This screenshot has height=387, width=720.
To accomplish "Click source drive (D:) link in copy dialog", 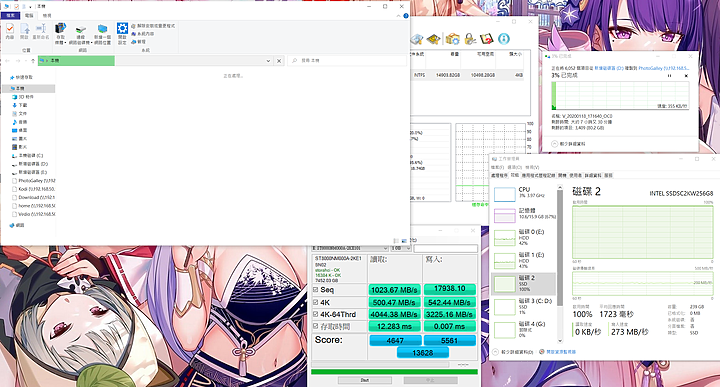I will [x=609, y=68].
